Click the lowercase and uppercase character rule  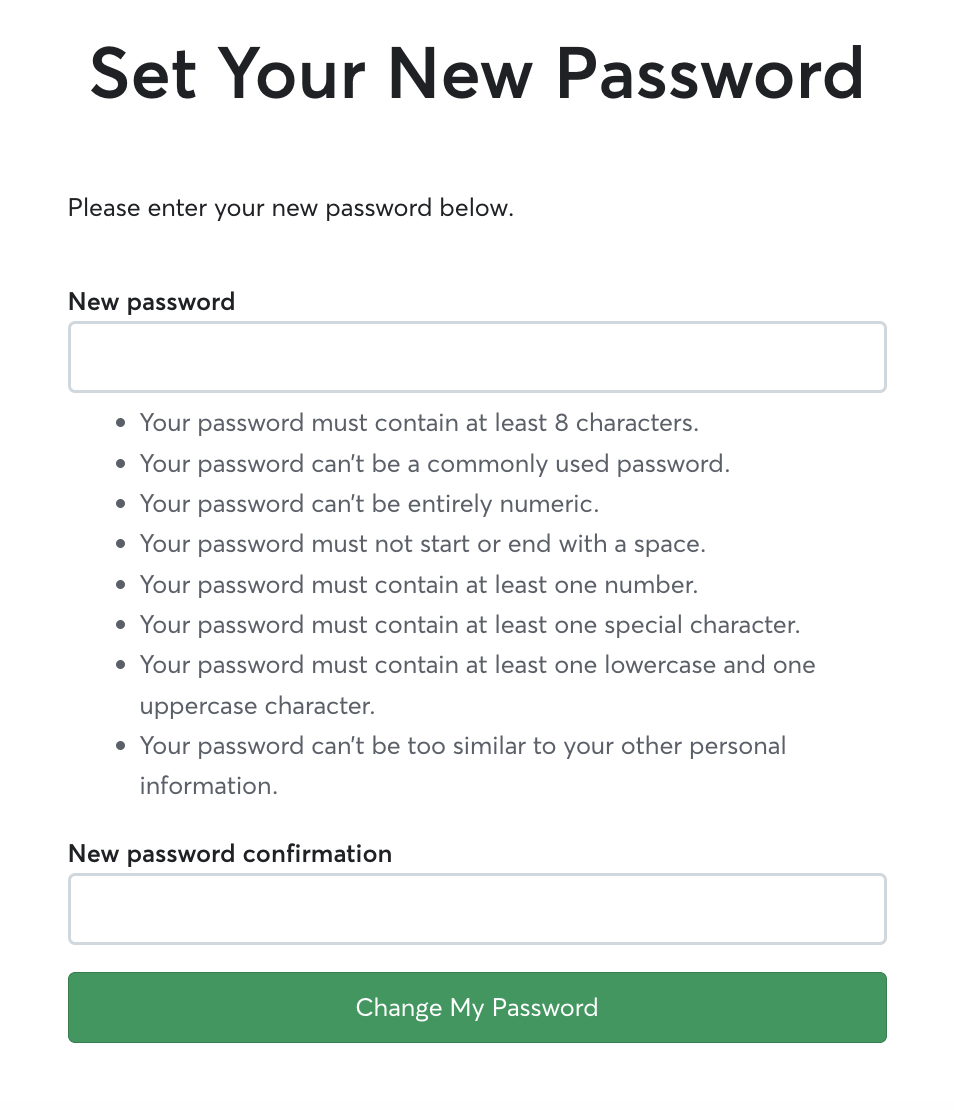[x=477, y=665]
